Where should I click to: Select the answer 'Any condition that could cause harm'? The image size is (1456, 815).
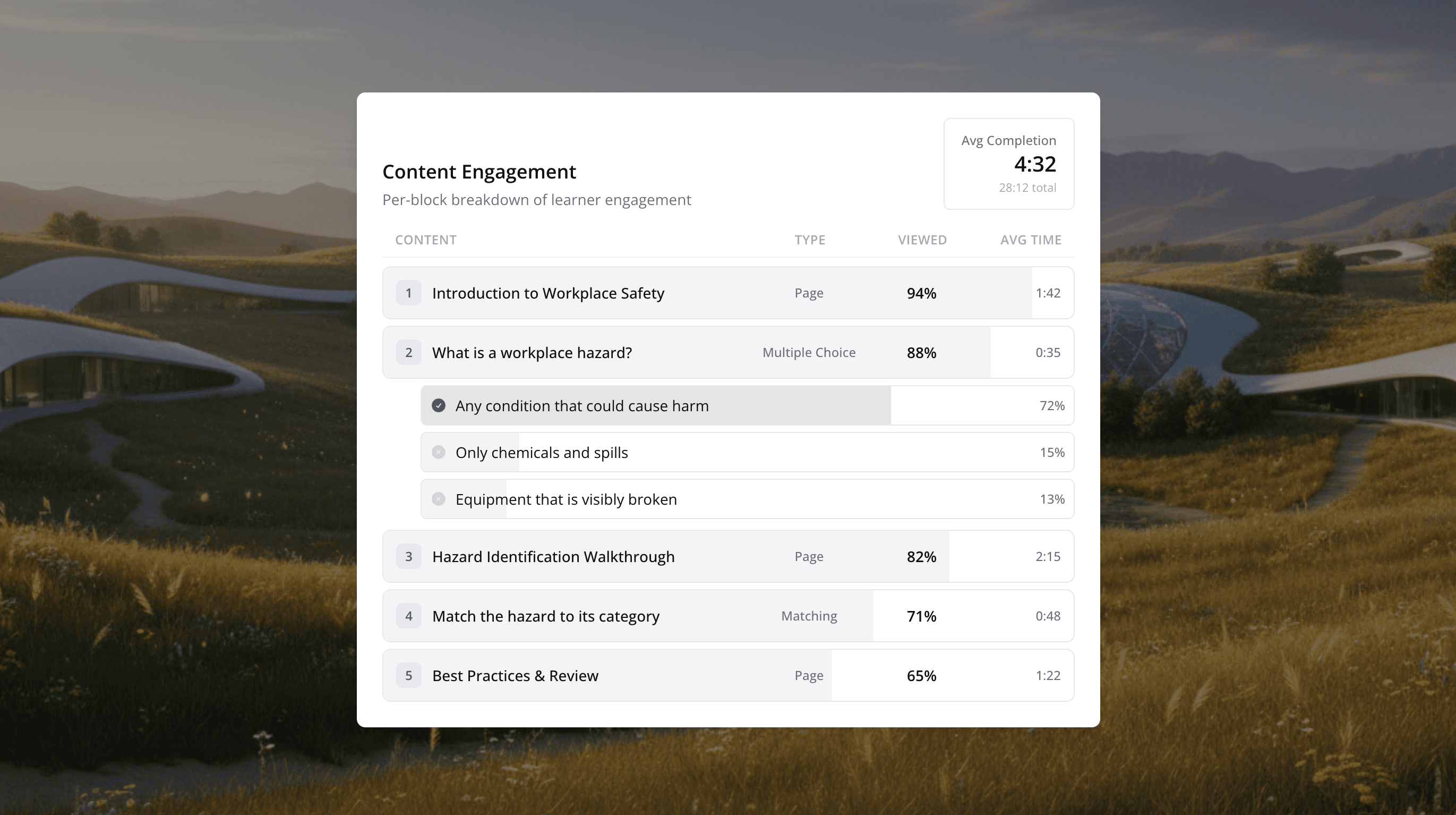pyautogui.click(x=582, y=405)
